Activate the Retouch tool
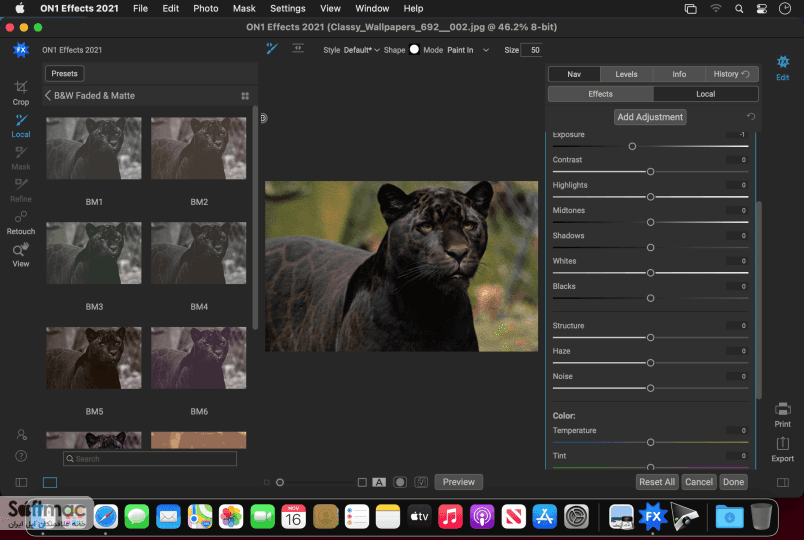This screenshot has height=540, width=804. click(21, 223)
